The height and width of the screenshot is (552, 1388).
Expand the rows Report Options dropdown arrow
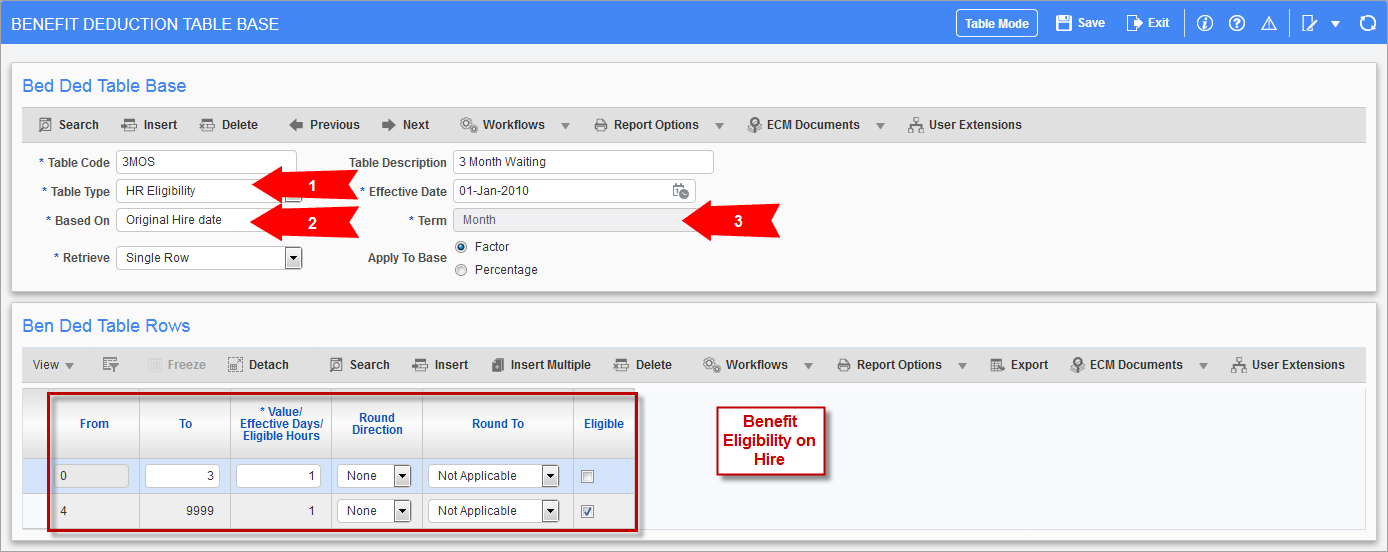(x=962, y=366)
